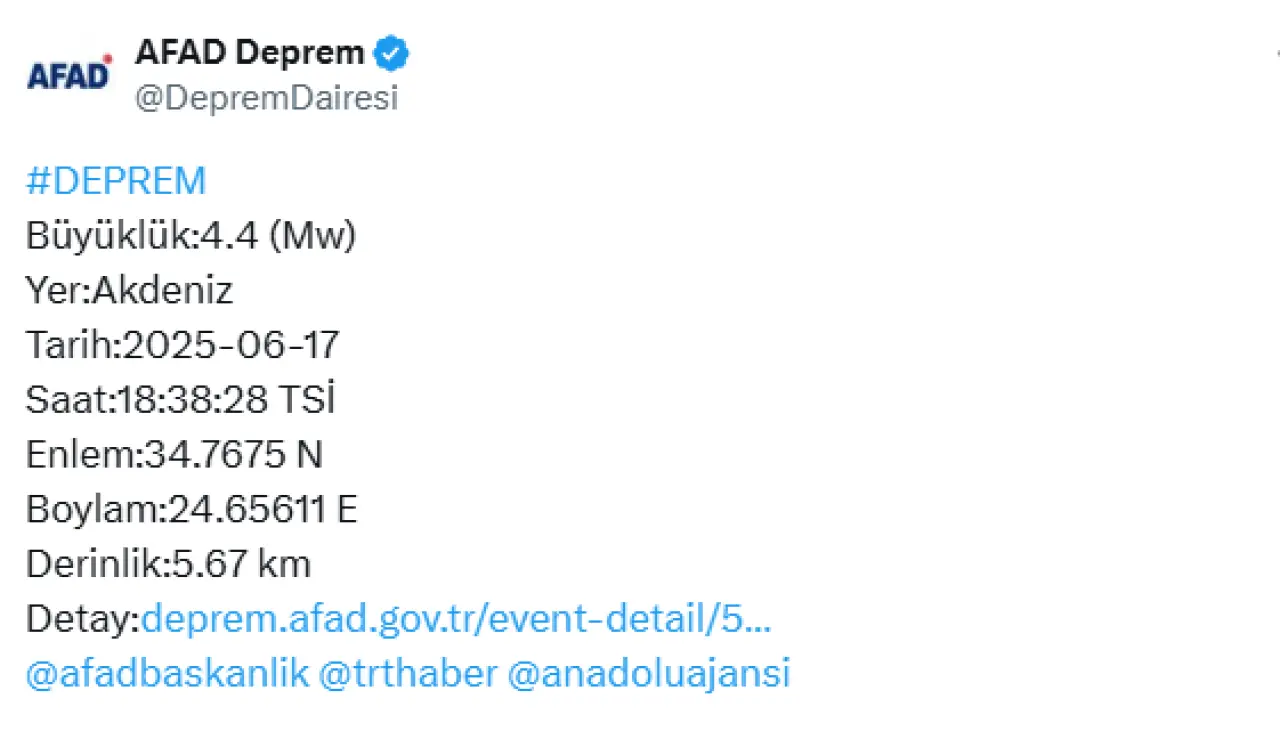Open the @DepremDairesi handle
This screenshot has height=739, width=1280.
point(266,98)
